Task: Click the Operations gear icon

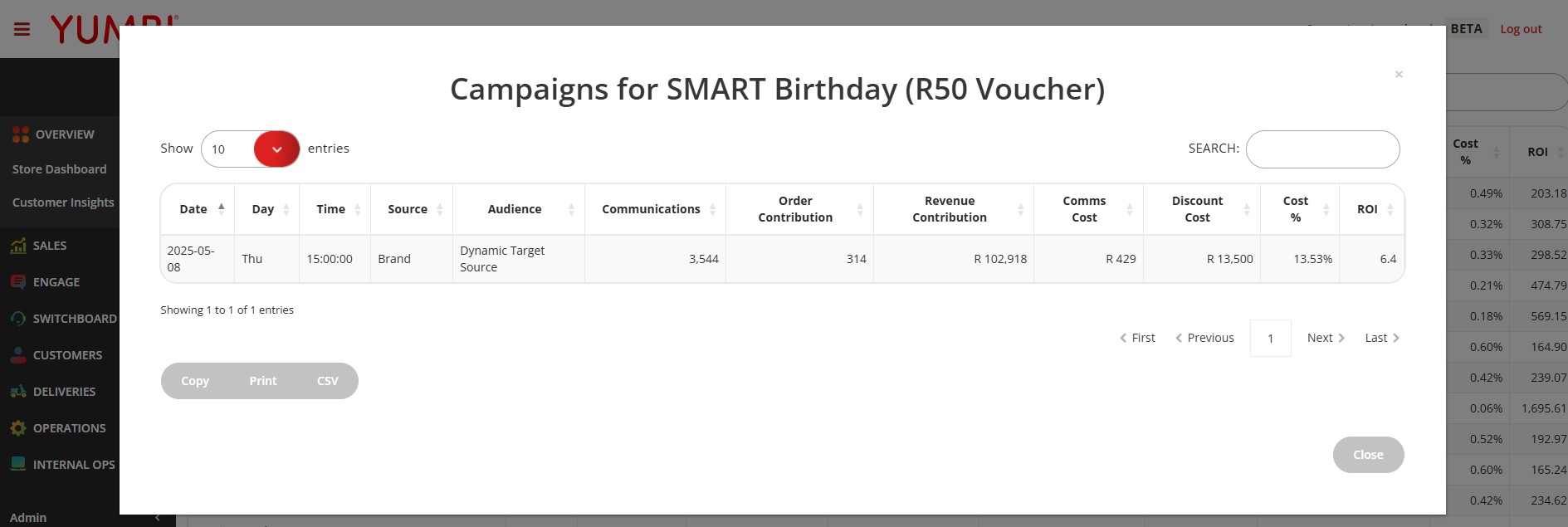Action: tap(18, 428)
